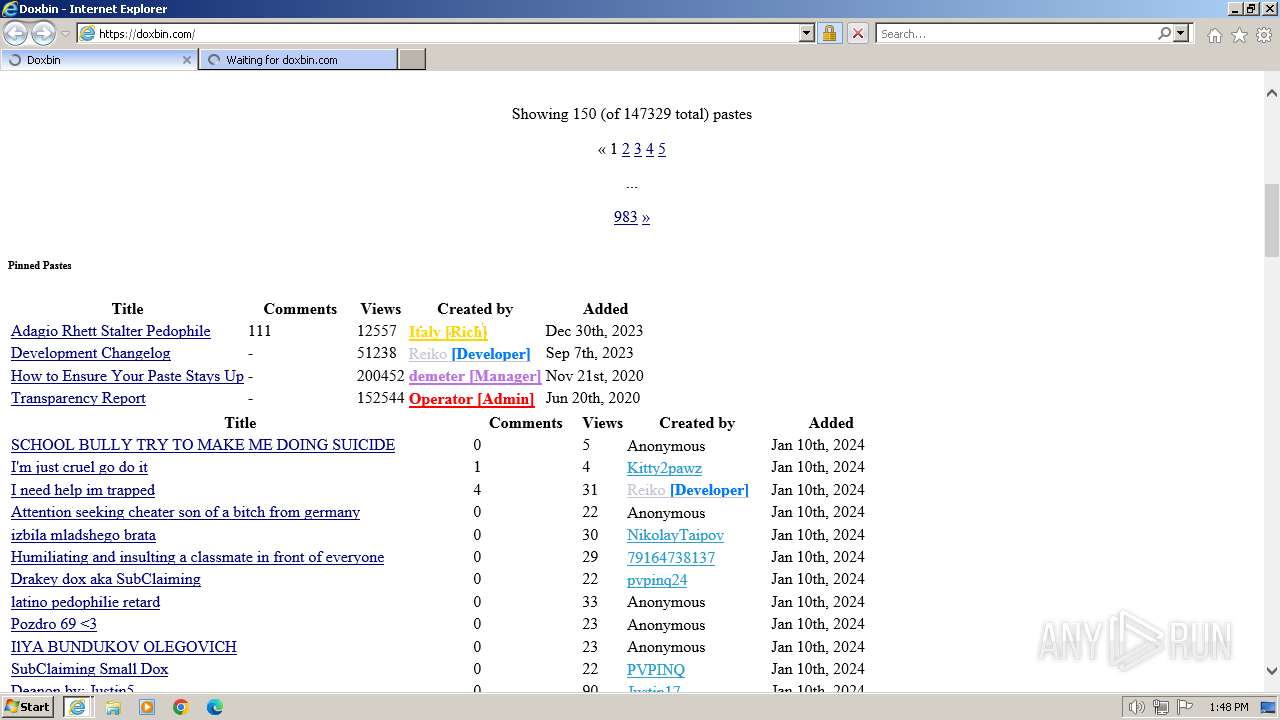Go to page 4 of pastes
1280x720 pixels.
pos(650,149)
